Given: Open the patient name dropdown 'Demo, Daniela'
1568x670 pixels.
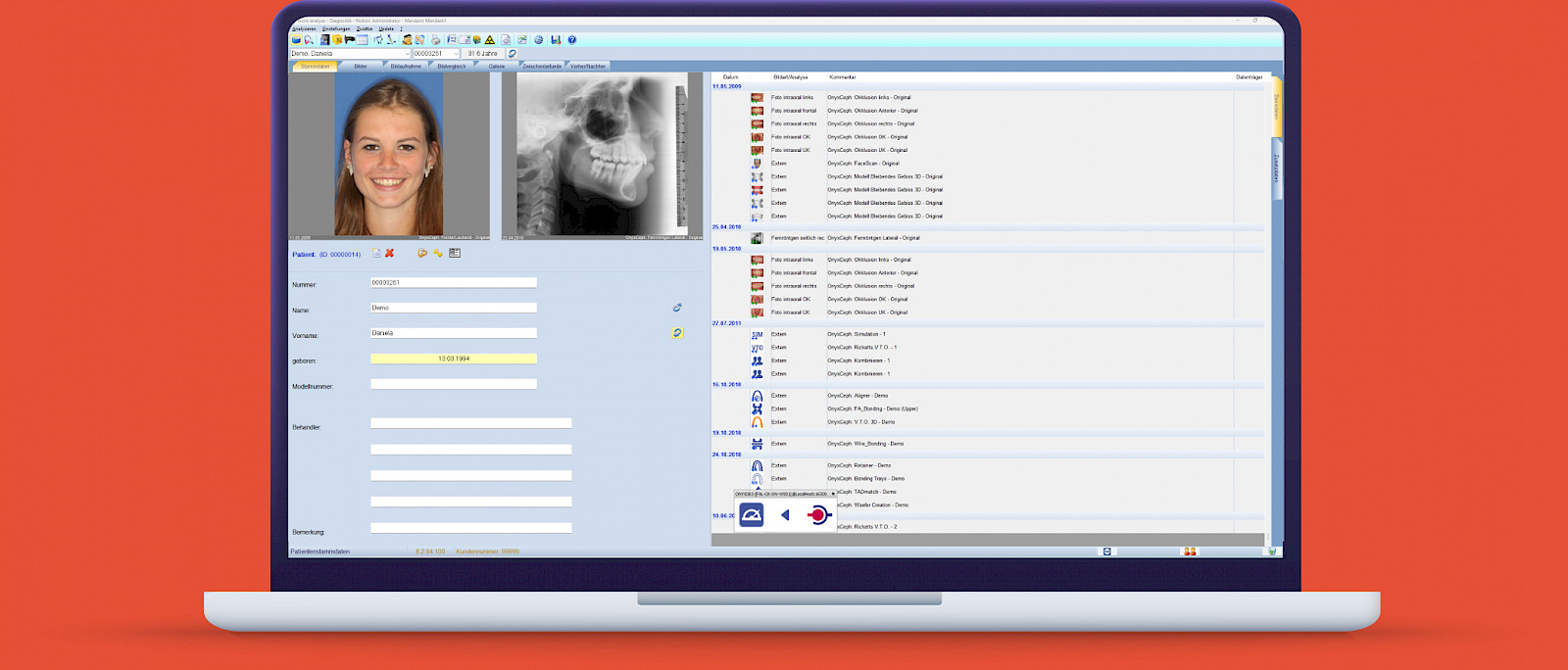Looking at the screenshot, I should click(407, 54).
